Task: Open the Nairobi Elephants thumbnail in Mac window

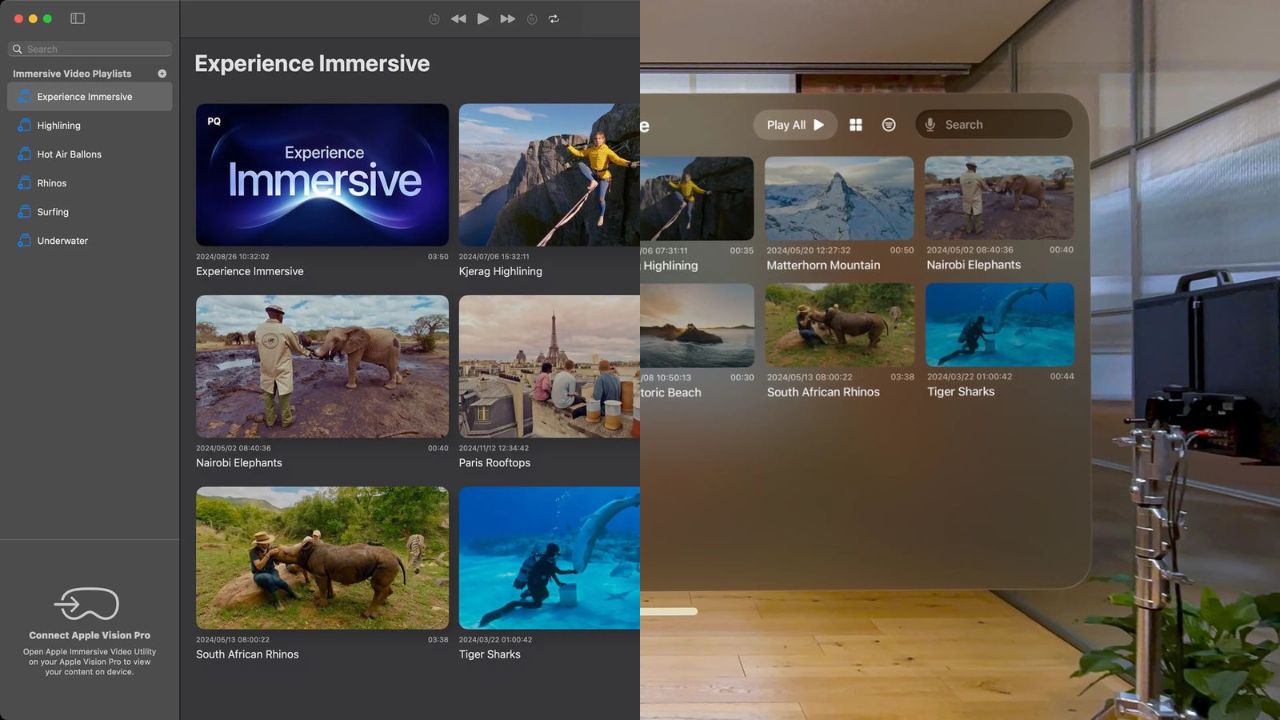Action: pyautogui.click(x=322, y=366)
